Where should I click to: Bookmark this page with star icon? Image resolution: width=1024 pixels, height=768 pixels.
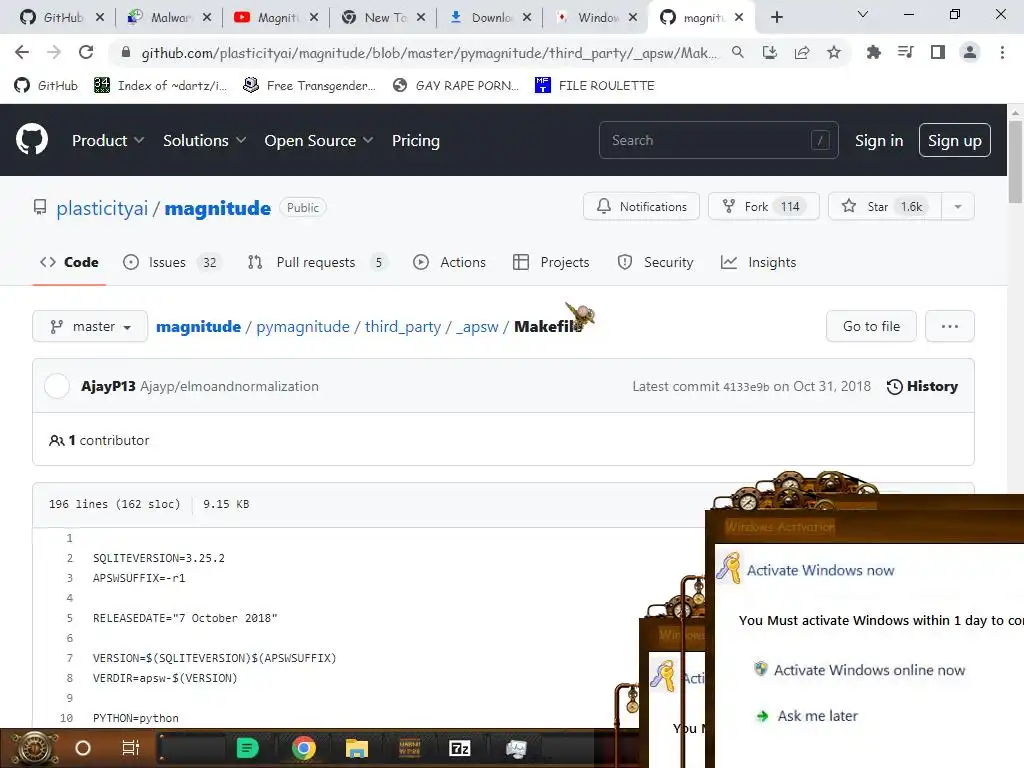[x=834, y=52]
